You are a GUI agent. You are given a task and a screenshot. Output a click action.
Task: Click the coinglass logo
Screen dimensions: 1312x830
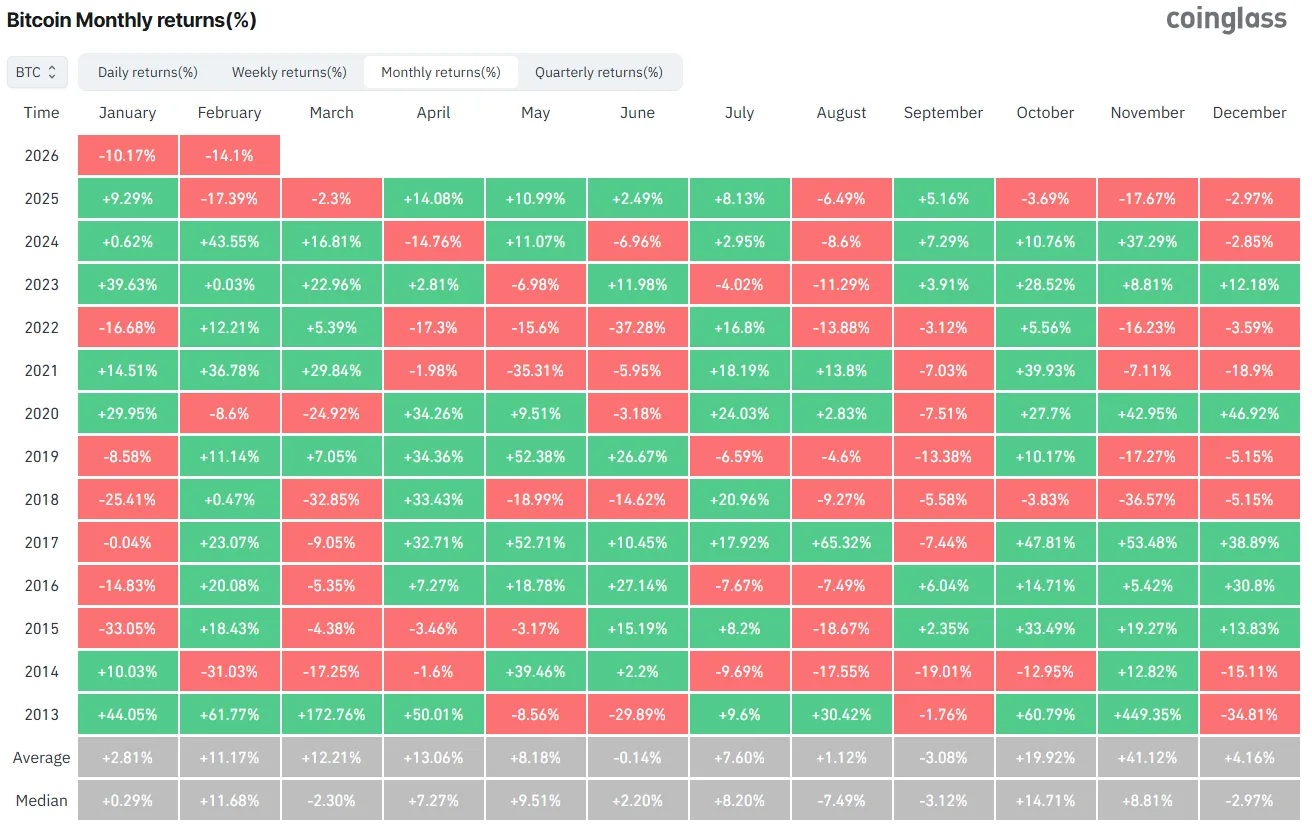tap(1226, 19)
